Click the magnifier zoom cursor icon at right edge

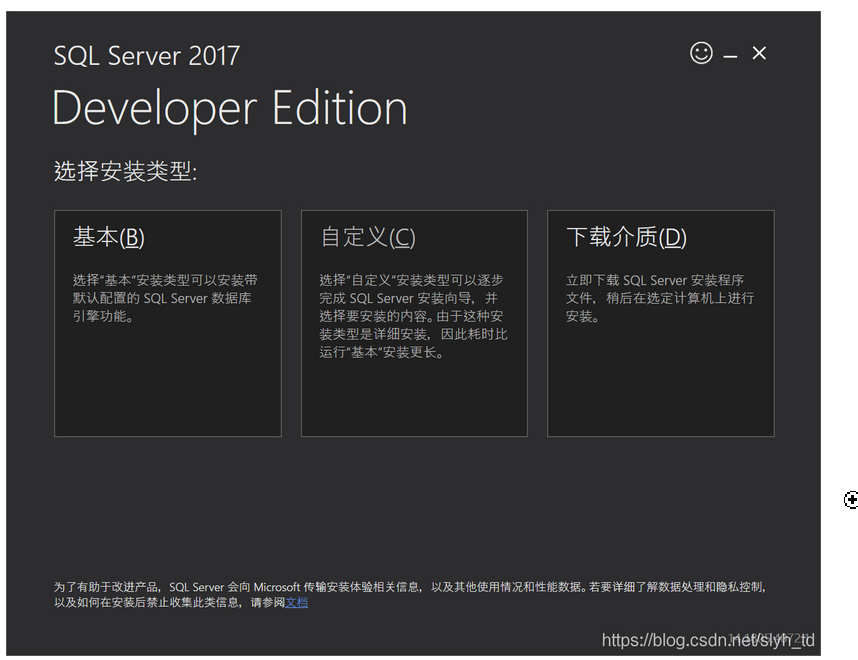(851, 500)
